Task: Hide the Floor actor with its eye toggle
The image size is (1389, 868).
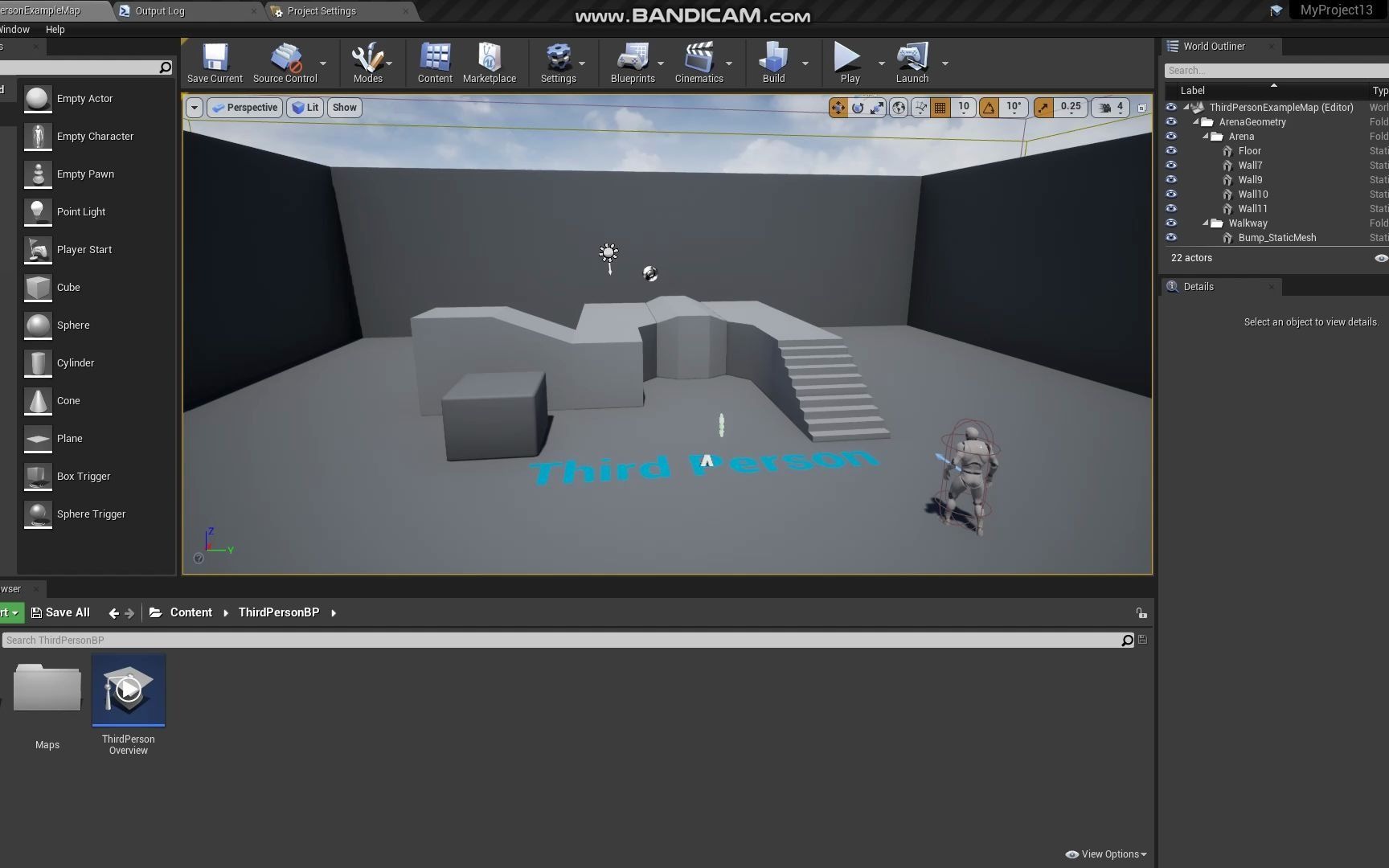Action: (1171, 150)
